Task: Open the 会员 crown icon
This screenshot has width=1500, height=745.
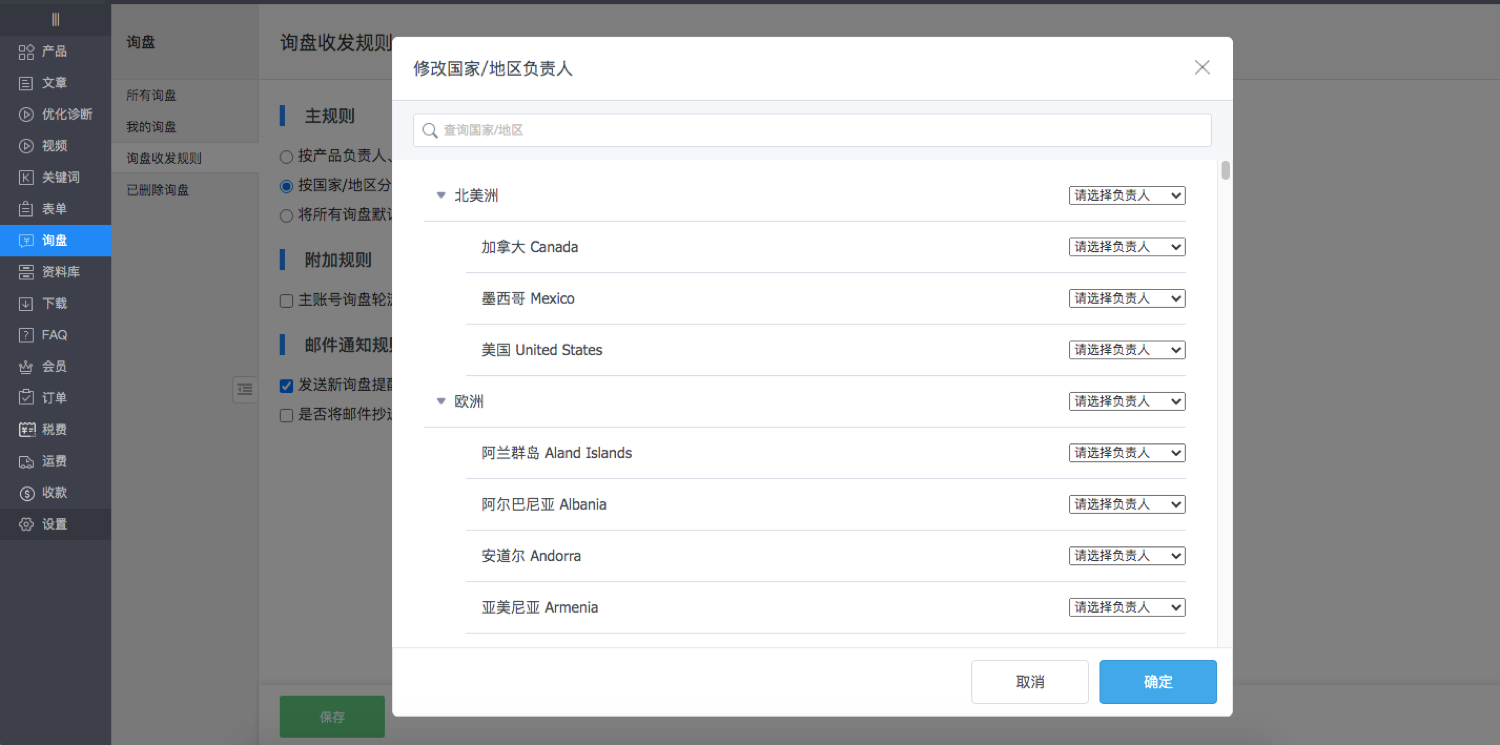Action: click(x=27, y=366)
